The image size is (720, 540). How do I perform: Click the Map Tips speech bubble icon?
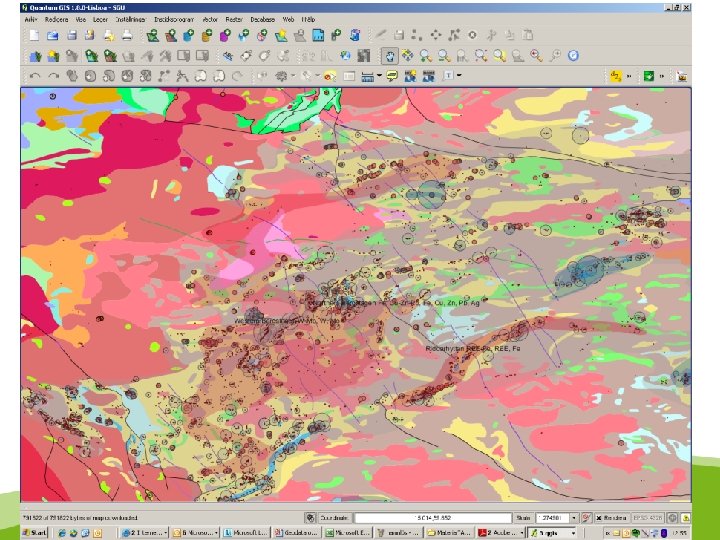click(x=393, y=75)
